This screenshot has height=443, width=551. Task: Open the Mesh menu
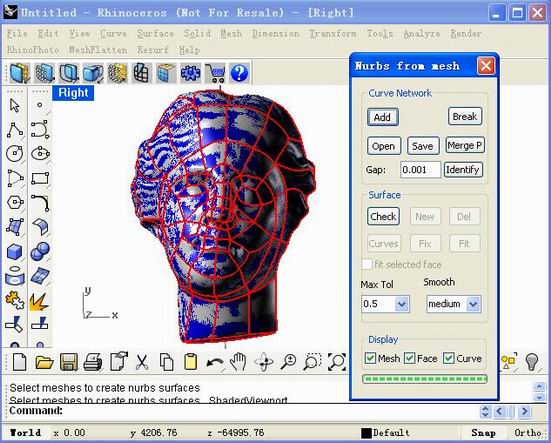[x=231, y=33]
